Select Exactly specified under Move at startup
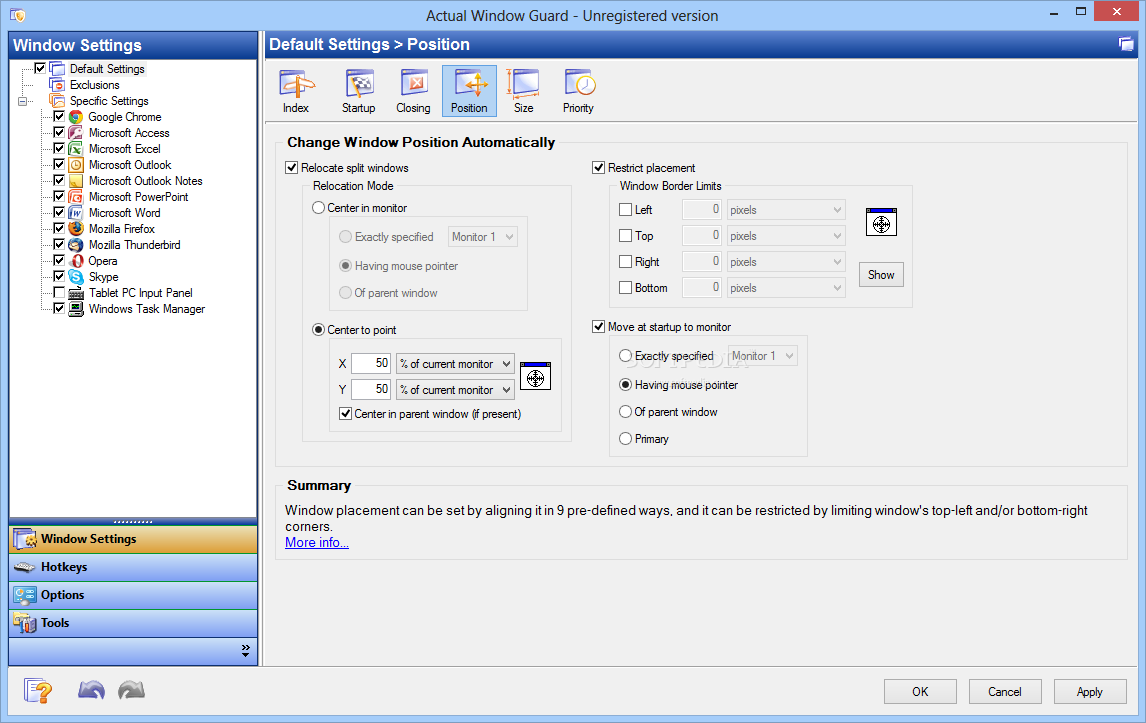 click(626, 356)
